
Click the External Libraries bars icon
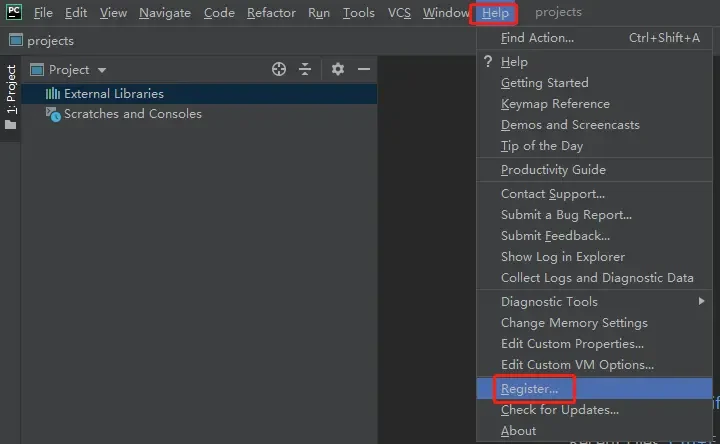53,93
